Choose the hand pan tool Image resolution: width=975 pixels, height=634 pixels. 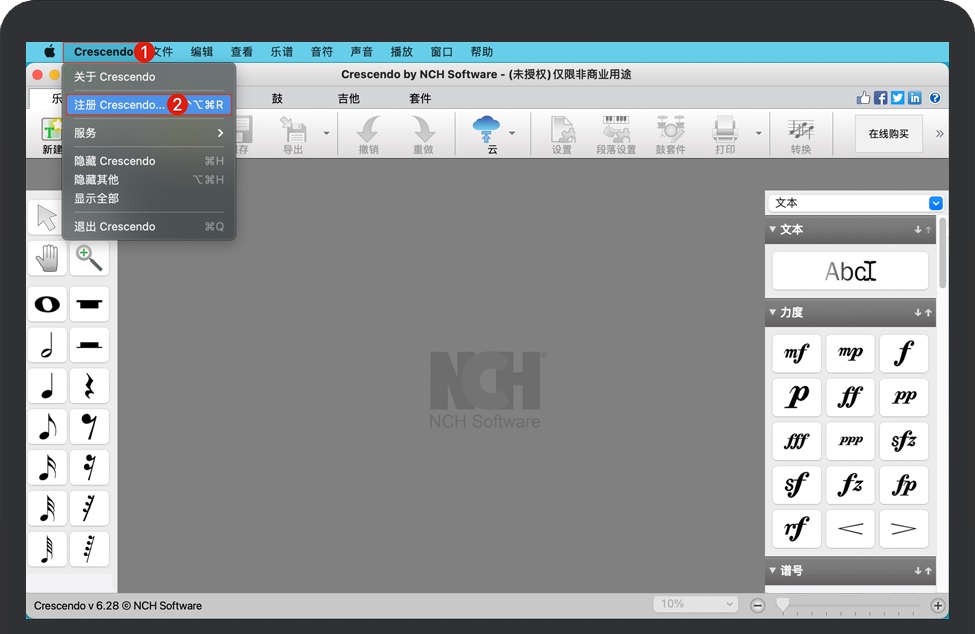(47, 258)
